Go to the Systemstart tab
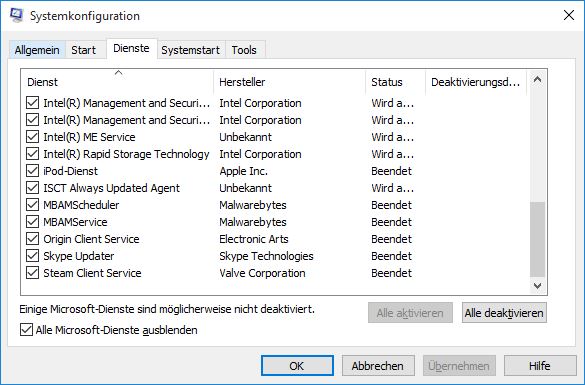 pyautogui.click(x=191, y=50)
